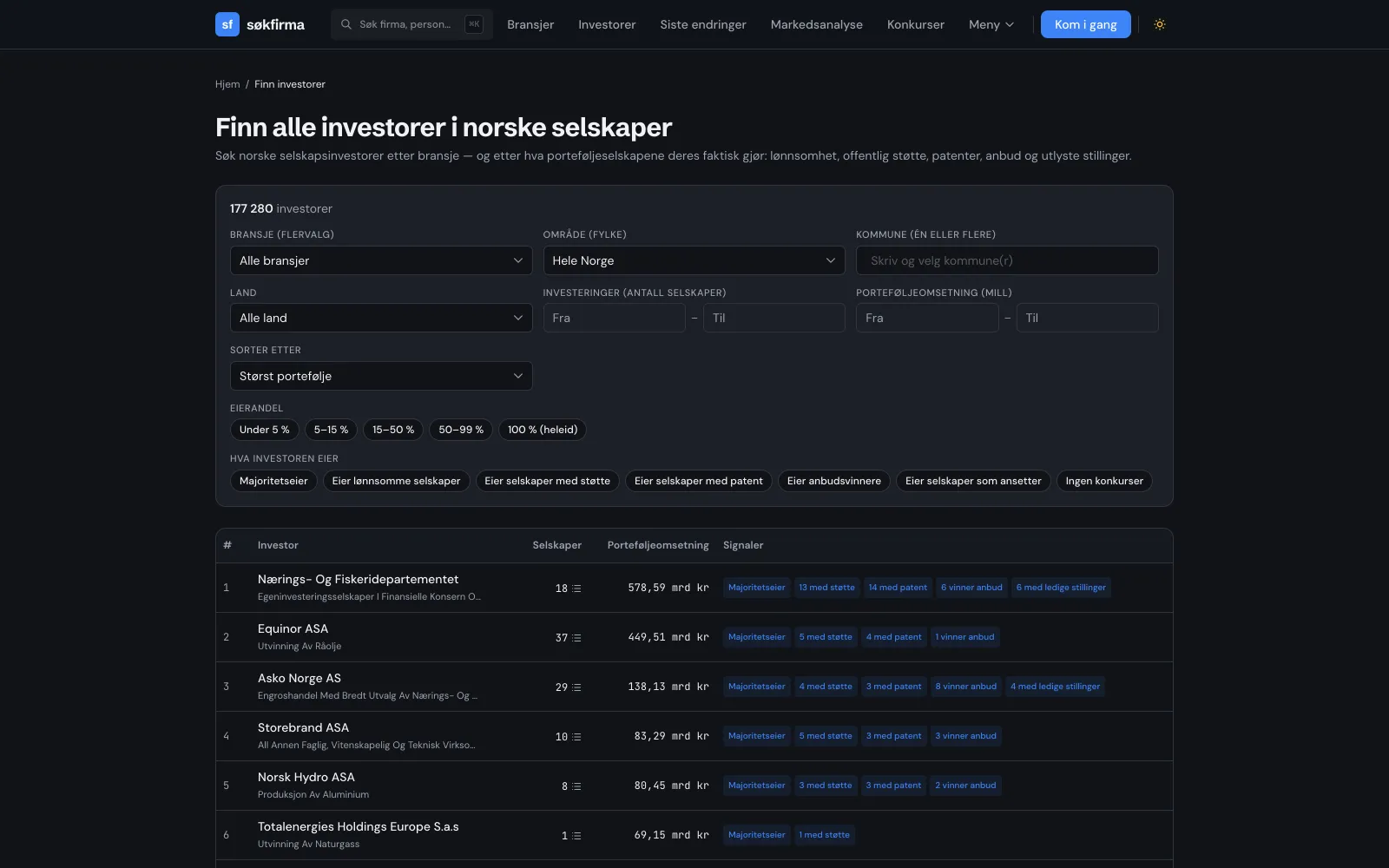1389x868 pixels.
Task: Toggle light theme with the sun icon
Action: point(1159,24)
